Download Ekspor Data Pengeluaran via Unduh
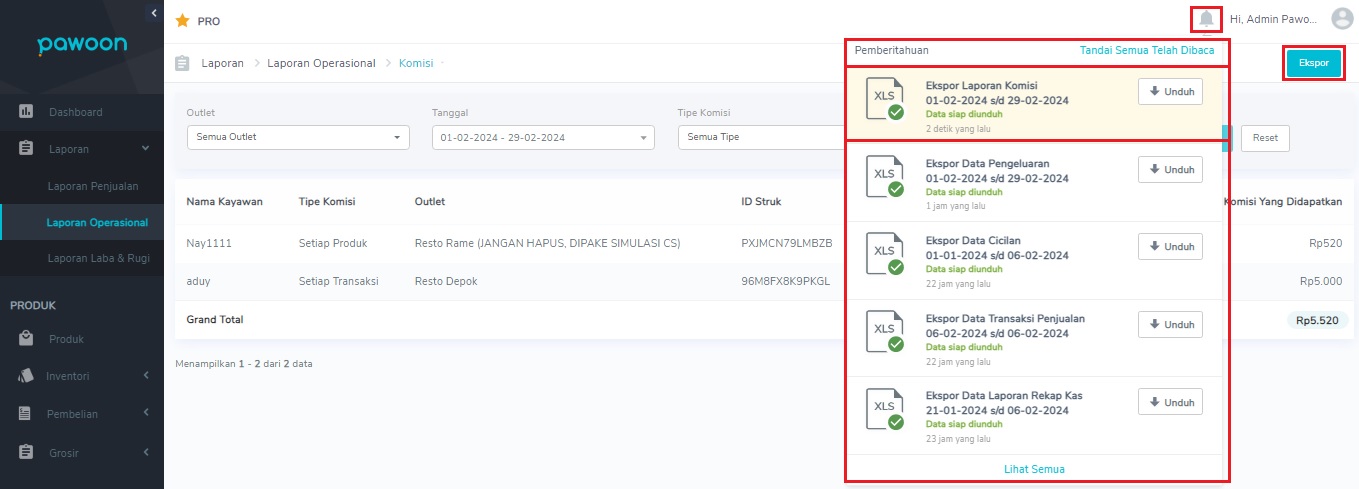This screenshot has width=1359, height=489. pyautogui.click(x=1170, y=169)
